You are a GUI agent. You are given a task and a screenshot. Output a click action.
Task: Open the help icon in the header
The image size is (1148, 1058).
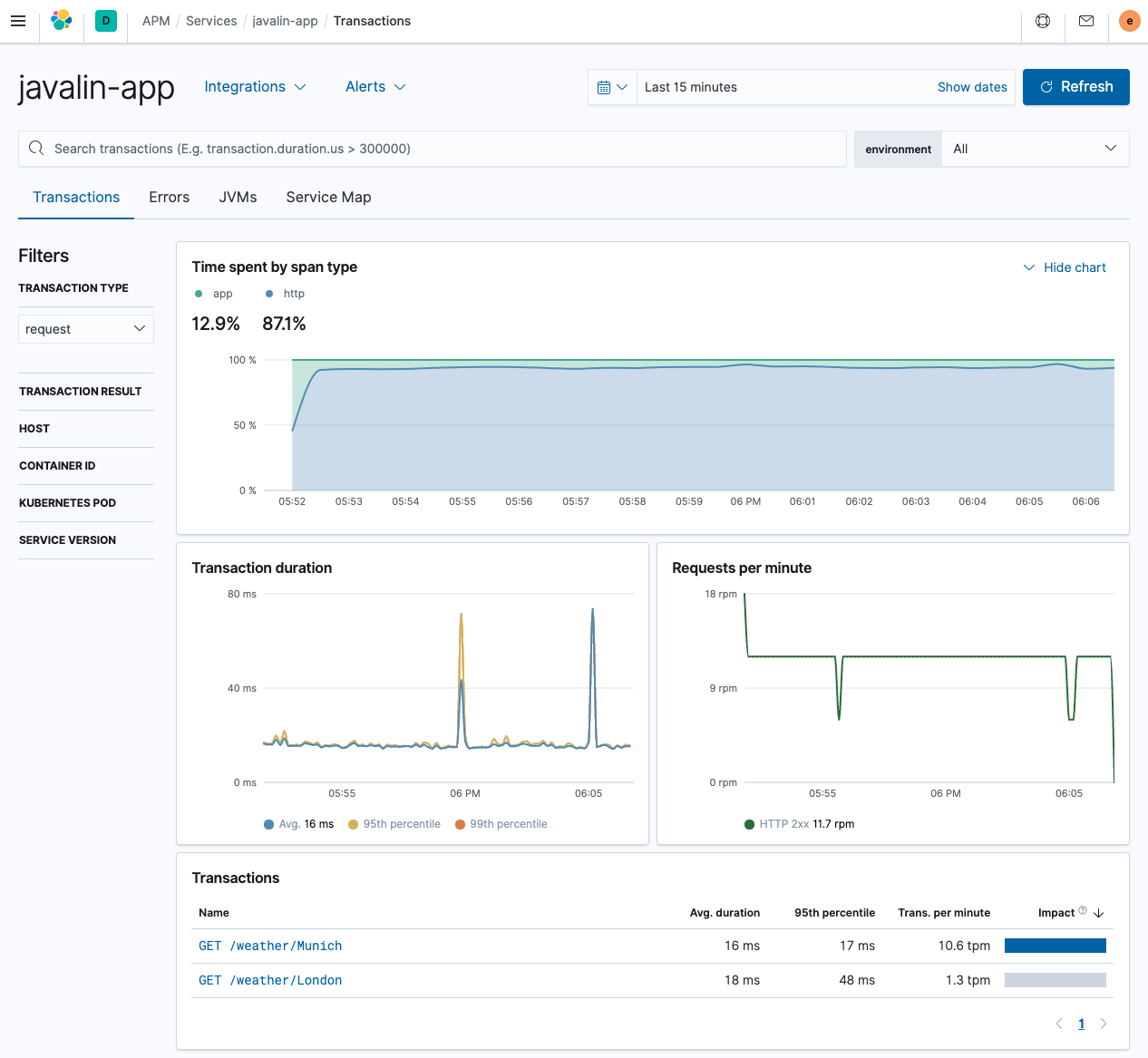(1042, 20)
